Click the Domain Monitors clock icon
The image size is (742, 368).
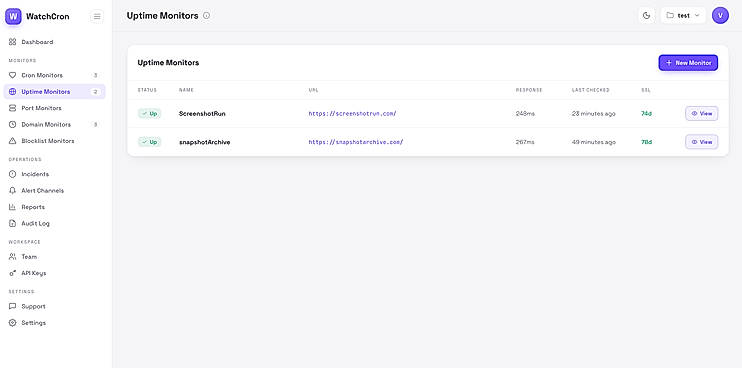click(x=13, y=125)
